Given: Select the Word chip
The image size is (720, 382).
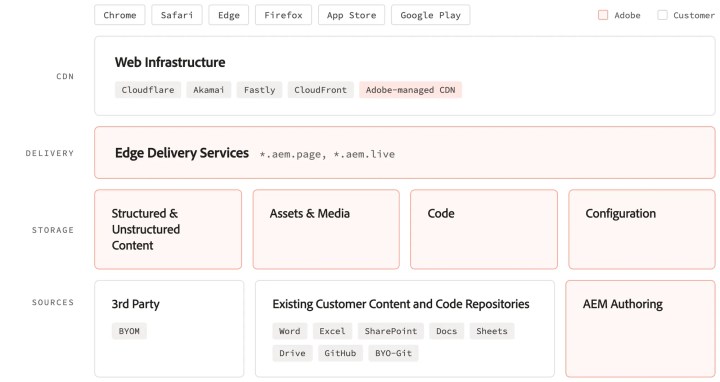Looking at the screenshot, I should click(x=289, y=331).
